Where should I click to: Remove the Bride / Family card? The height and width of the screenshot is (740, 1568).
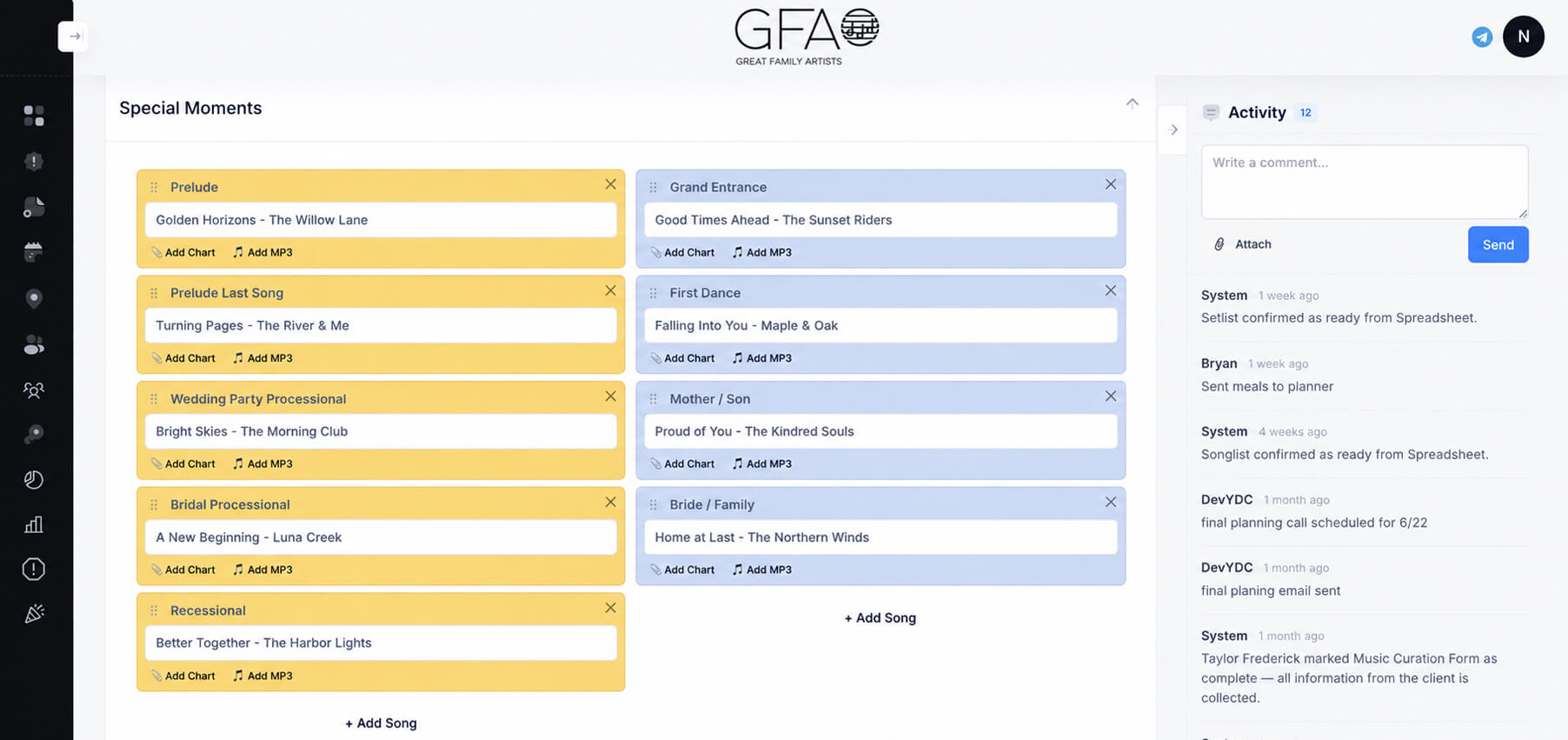click(x=1111, y=502)
